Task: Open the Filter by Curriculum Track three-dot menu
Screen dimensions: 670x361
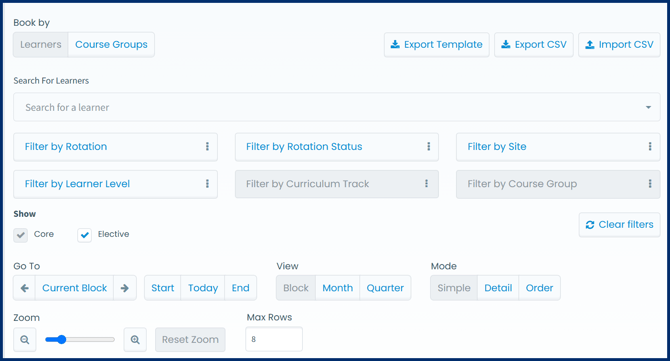Action: tap(426, 184)
